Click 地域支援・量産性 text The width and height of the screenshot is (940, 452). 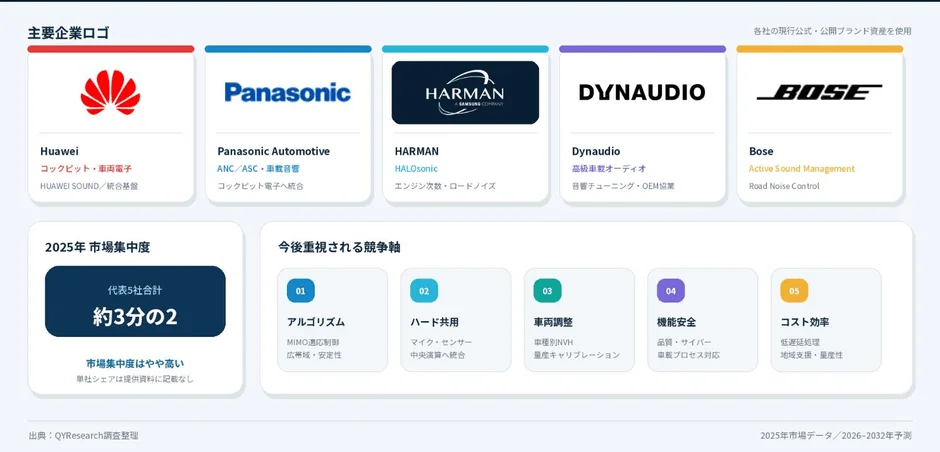(x=812, y=355)
